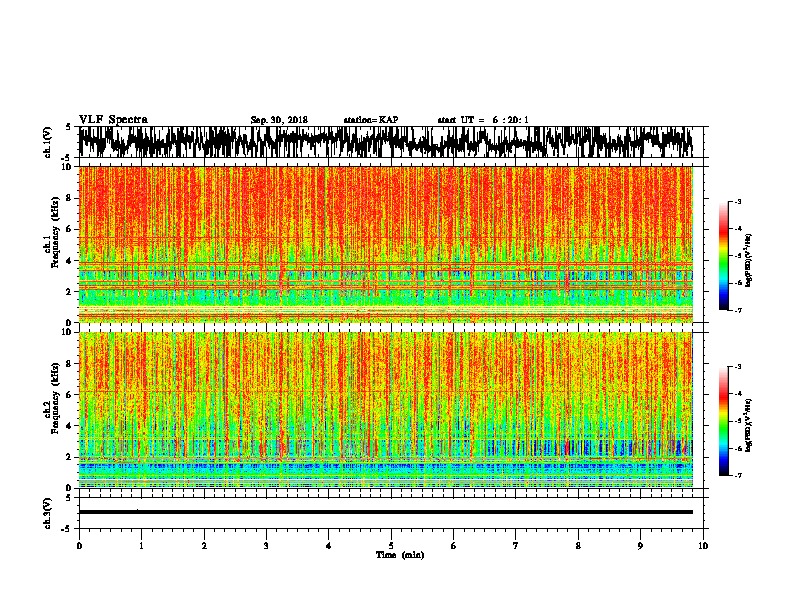Image resolution: width=792 pixels, height=612 pixels.
Task: Click inside the ch.1 spectrogram panel
Action: click(x=386, y=244)
